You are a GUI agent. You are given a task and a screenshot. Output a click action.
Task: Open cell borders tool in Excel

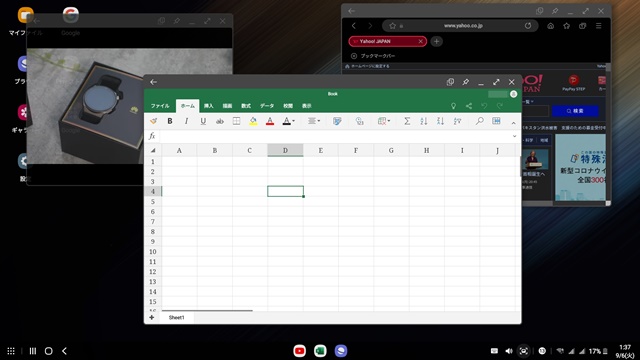(236, 121)
